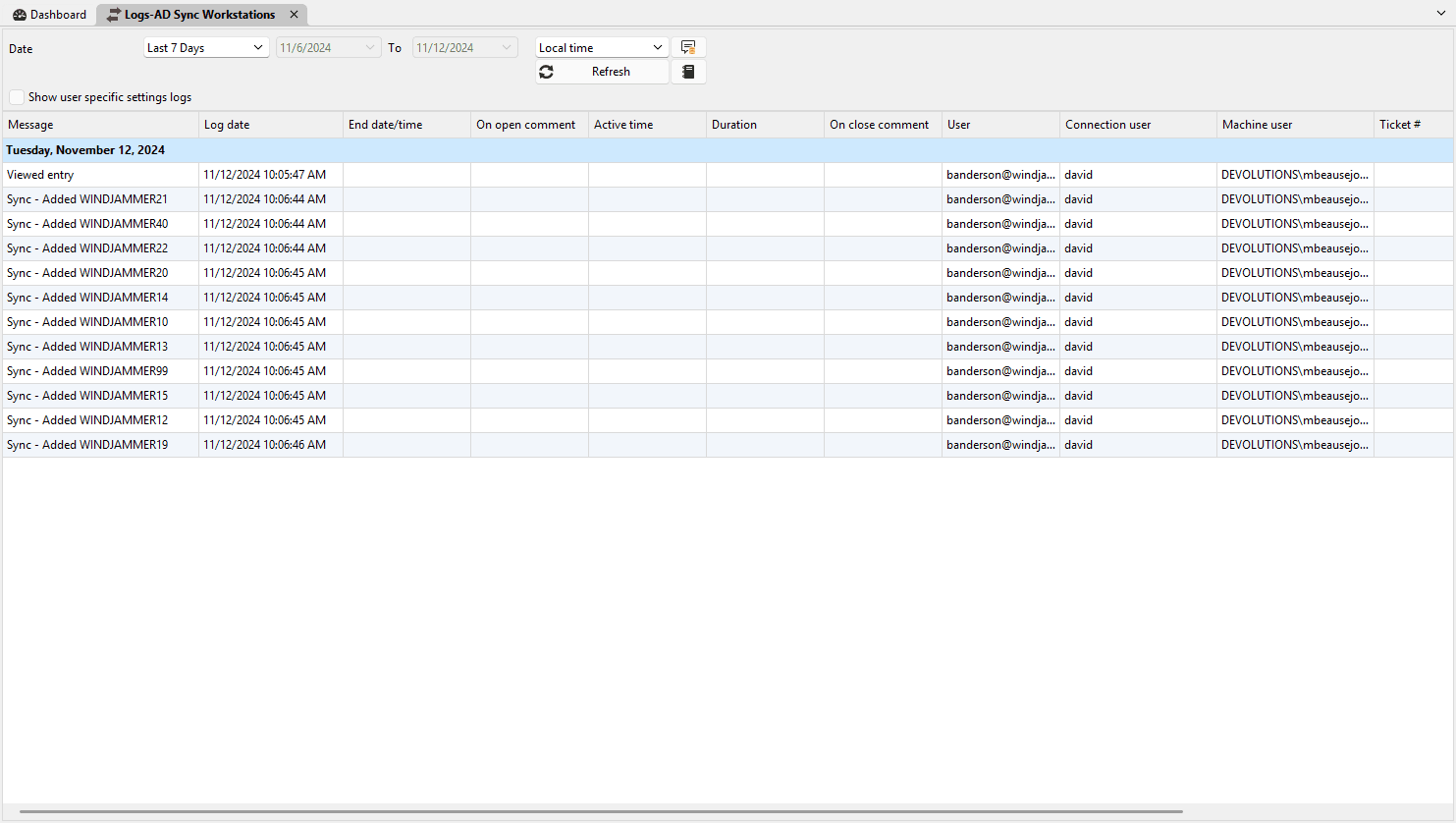Viewport: 1456px width, 823px height.
Task: Click the logbook icon beside Refresh
Action: (x=688, y=72)
